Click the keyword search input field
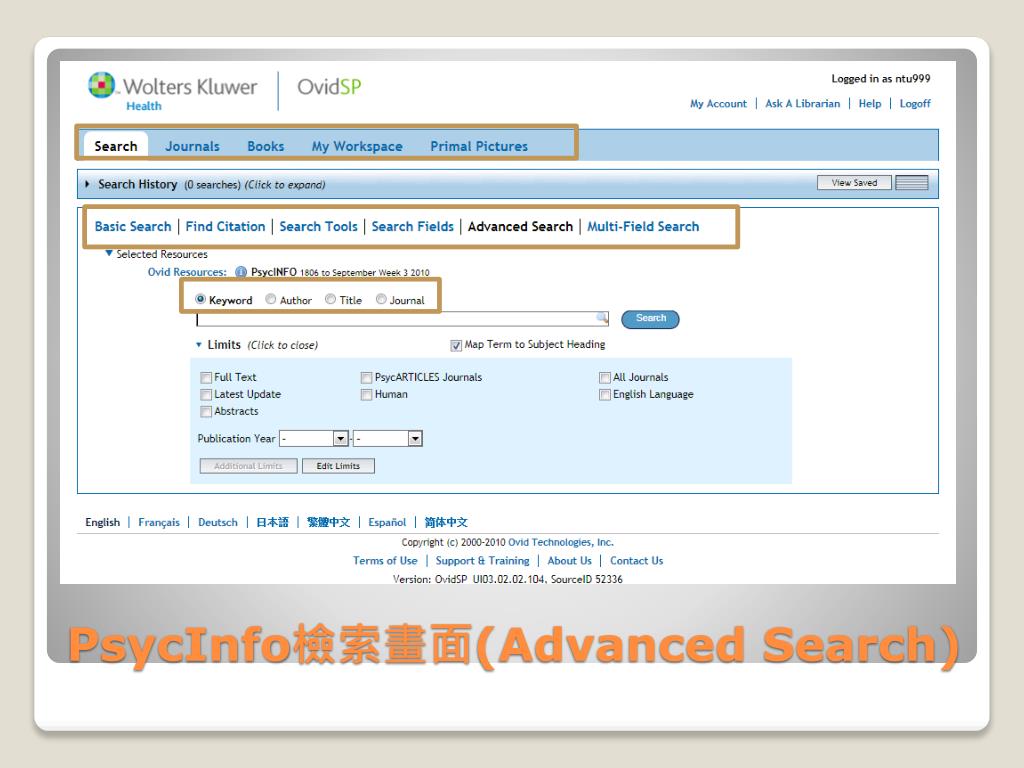Viewport: 1024px width, 768px height. tap(402, 319)
